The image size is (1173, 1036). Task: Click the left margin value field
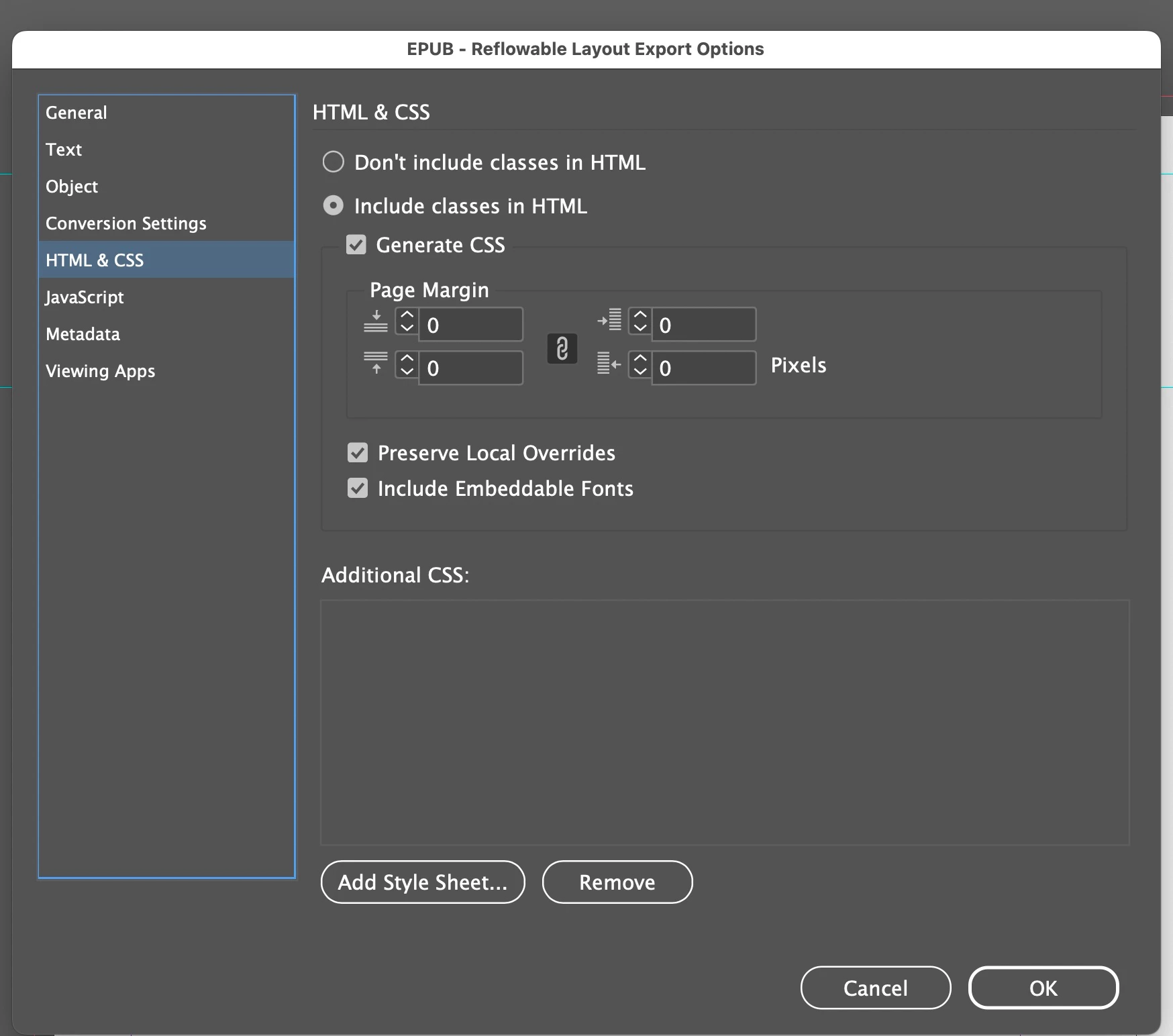point(704,325)
